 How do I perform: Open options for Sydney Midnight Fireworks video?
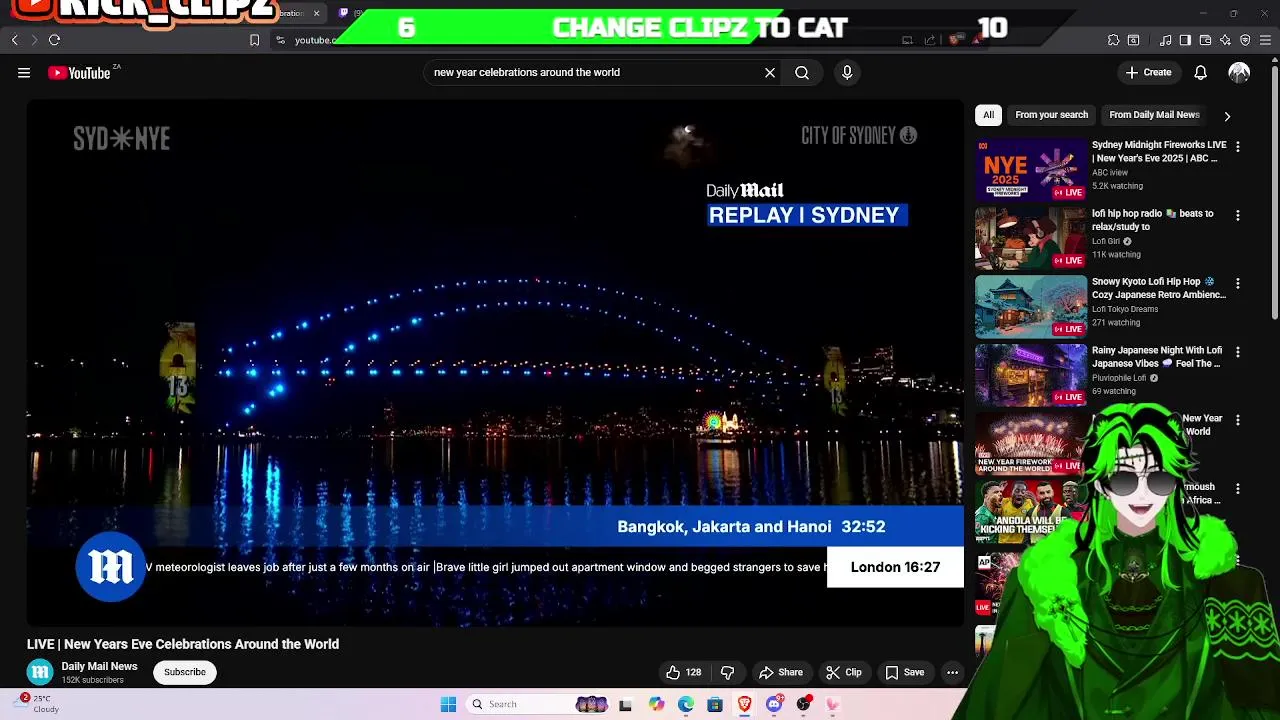click(x=1238, y=147)
